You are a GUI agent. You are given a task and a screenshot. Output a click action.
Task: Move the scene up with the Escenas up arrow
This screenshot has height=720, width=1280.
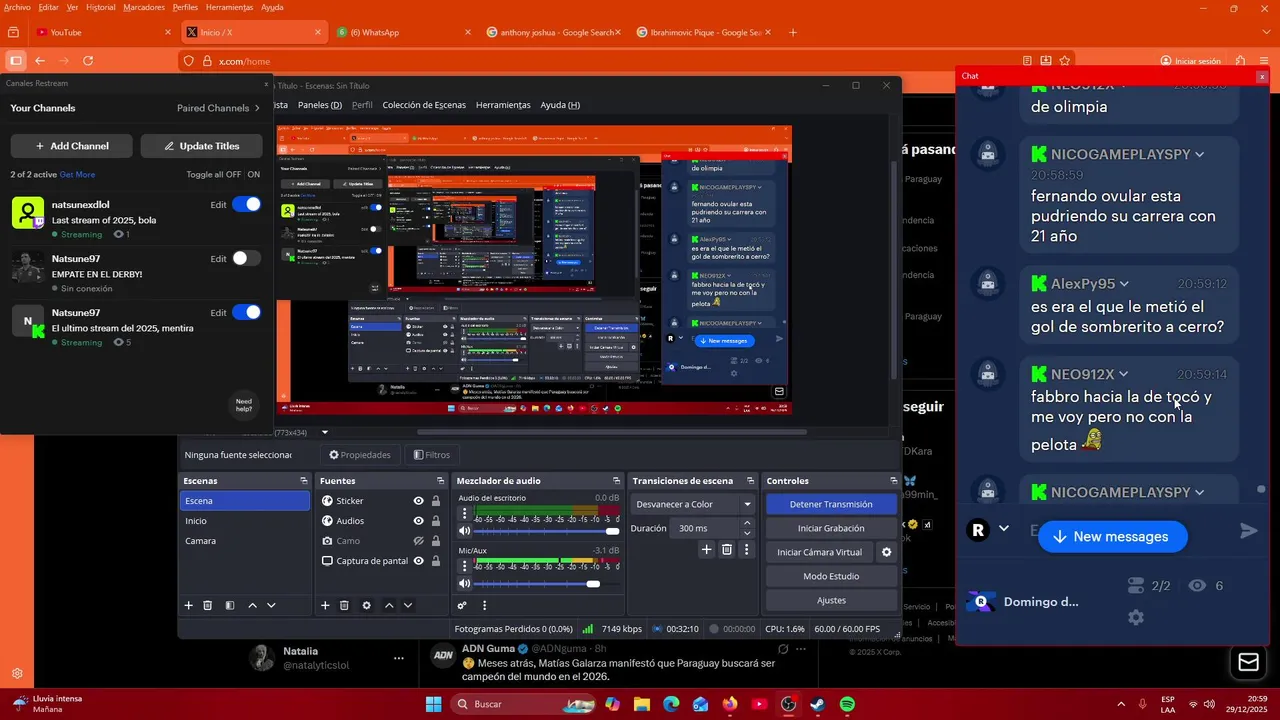[x=252, y=605]
